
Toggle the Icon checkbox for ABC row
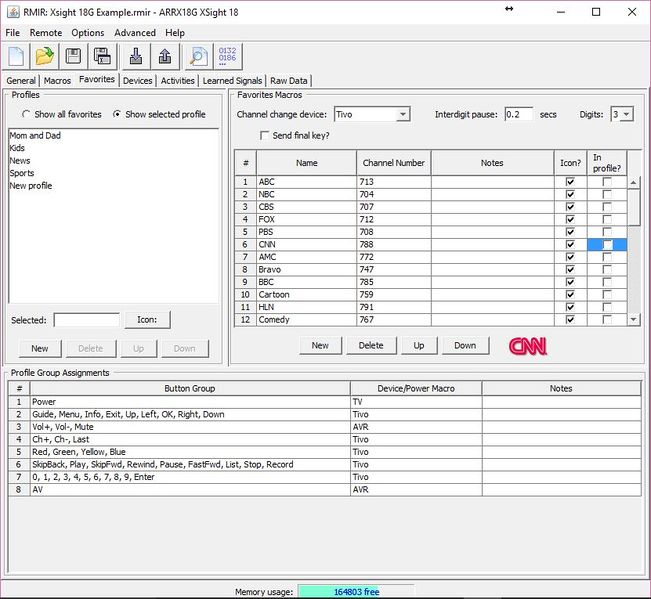click(x=570, y=182)
